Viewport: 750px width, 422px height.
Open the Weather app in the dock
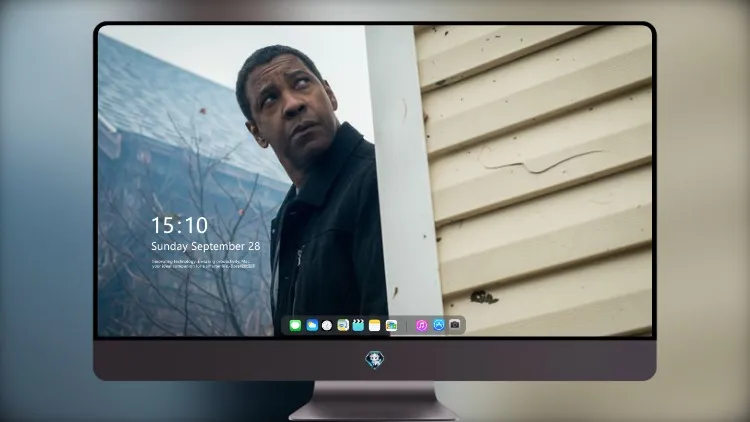click(312, 325)
